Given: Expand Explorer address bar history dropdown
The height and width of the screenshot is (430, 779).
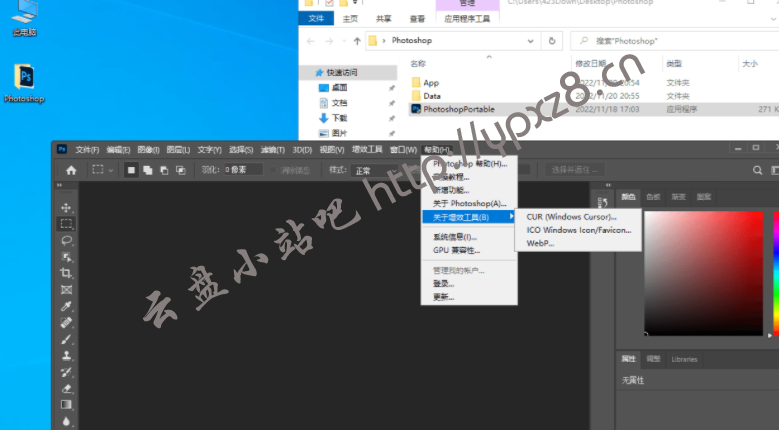Looking at the screenshot, I should point(531,41).
